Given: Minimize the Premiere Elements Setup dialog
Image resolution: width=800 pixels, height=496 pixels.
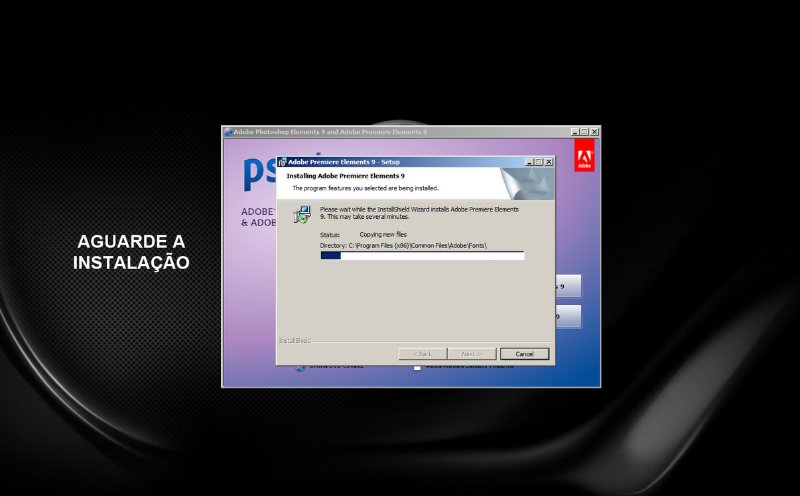Looking at the screenshot, I should [530, 162].
